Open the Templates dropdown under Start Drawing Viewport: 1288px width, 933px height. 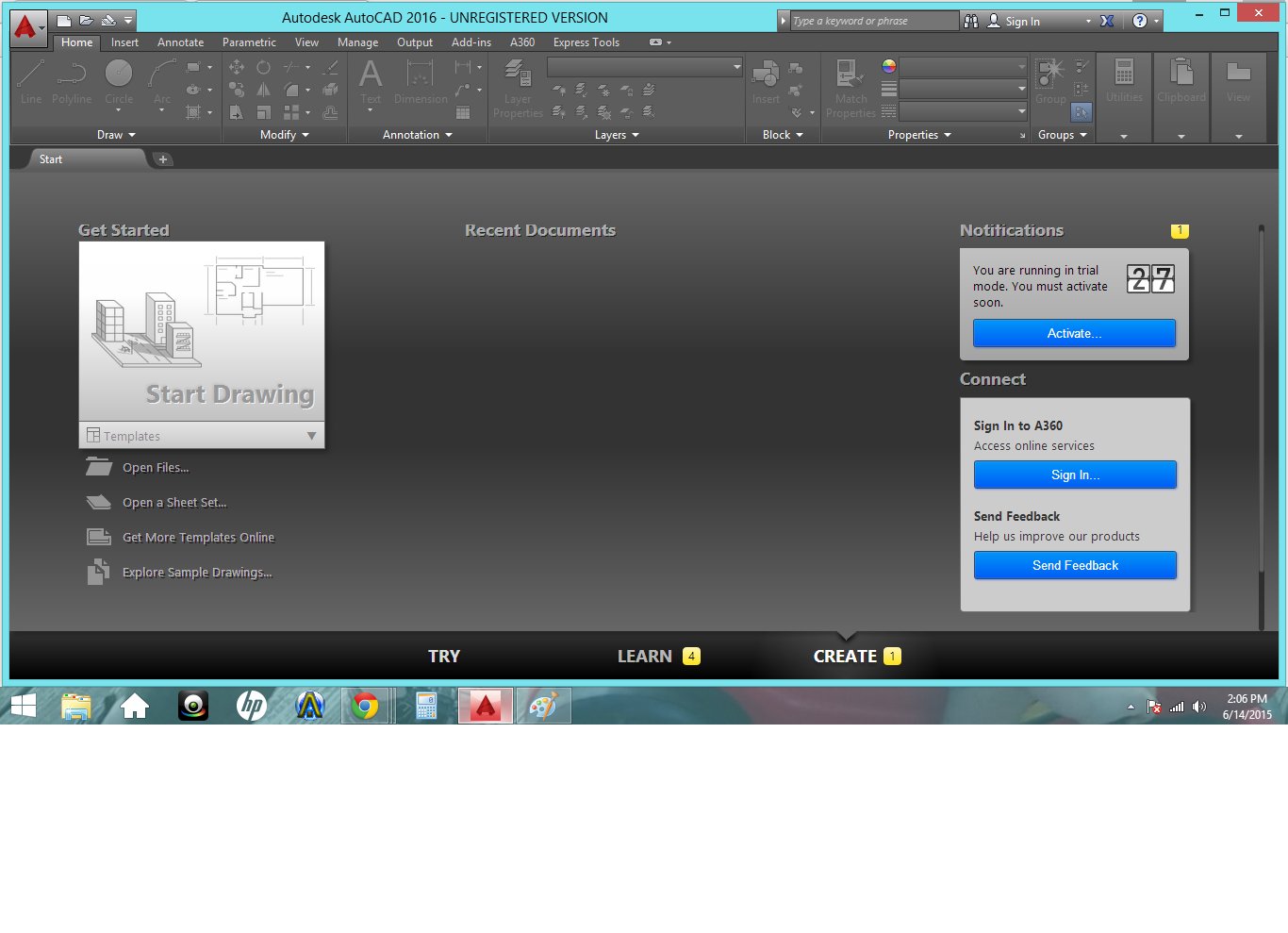202,436
